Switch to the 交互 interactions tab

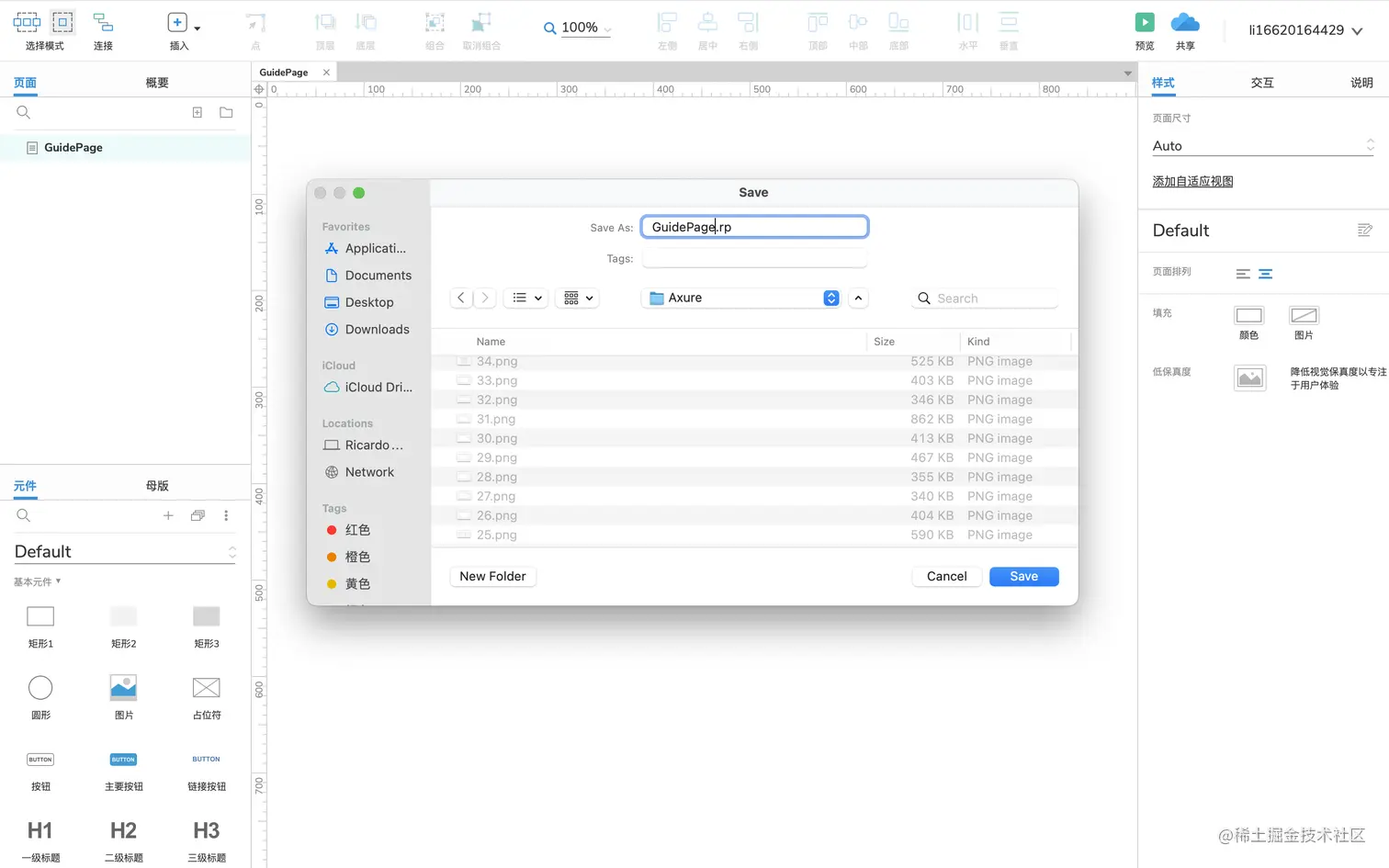1262,83
